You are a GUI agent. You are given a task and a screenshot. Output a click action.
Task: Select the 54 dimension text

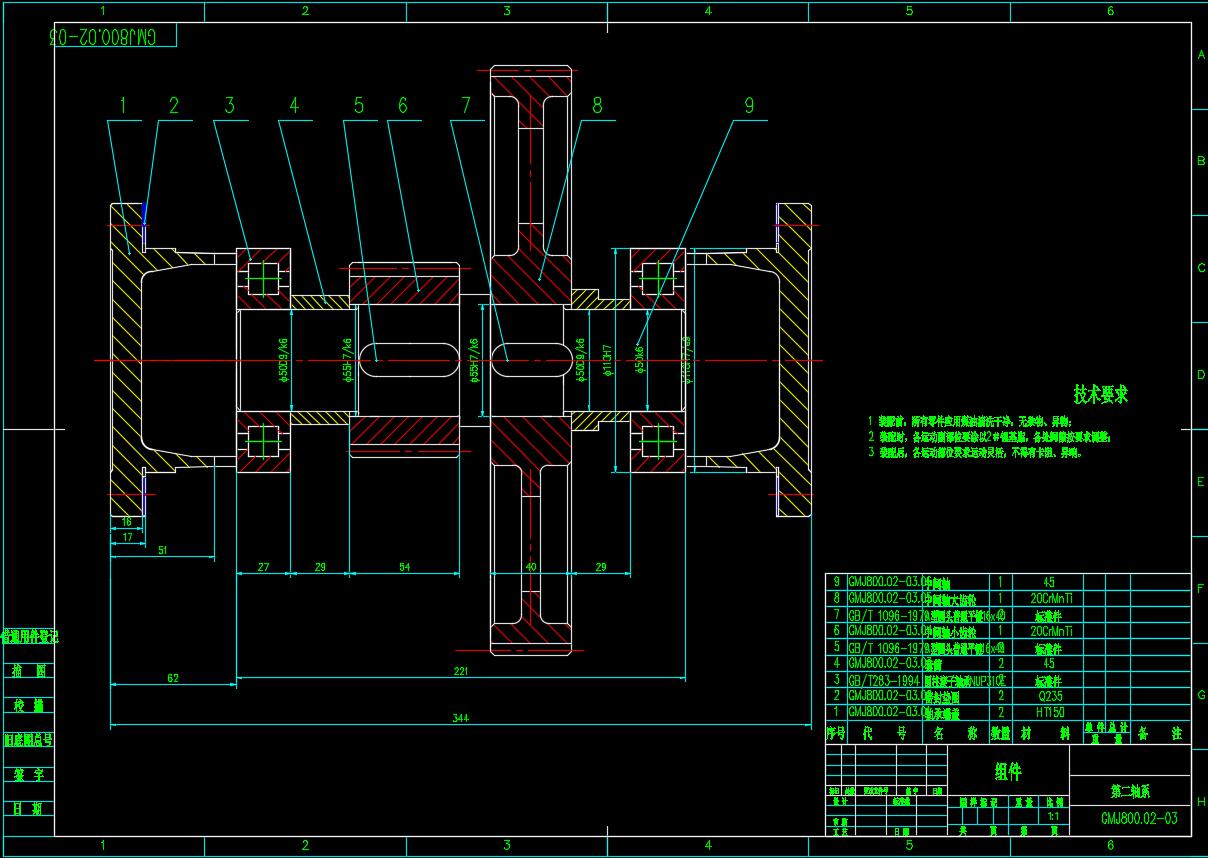coord(404,567)
